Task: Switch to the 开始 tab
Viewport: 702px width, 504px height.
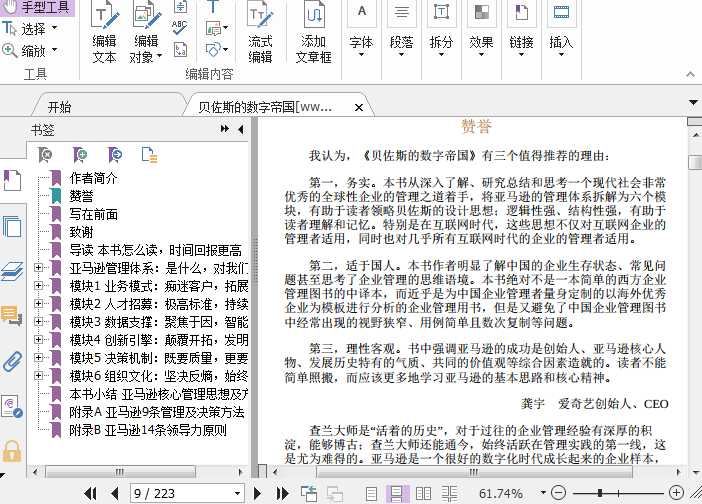Action: (59, 106)
